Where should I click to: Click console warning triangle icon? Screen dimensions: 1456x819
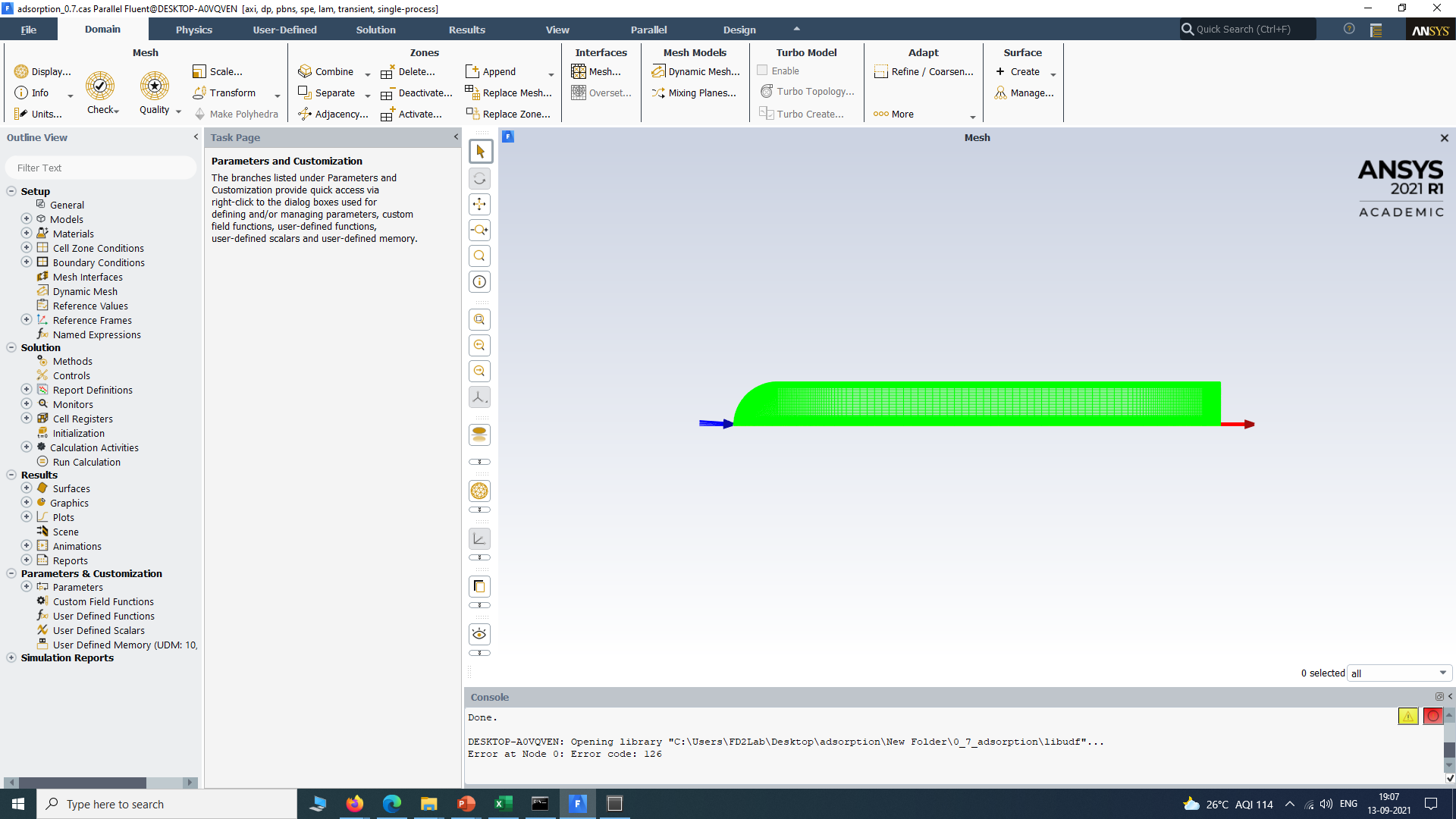coord(1408,717)
